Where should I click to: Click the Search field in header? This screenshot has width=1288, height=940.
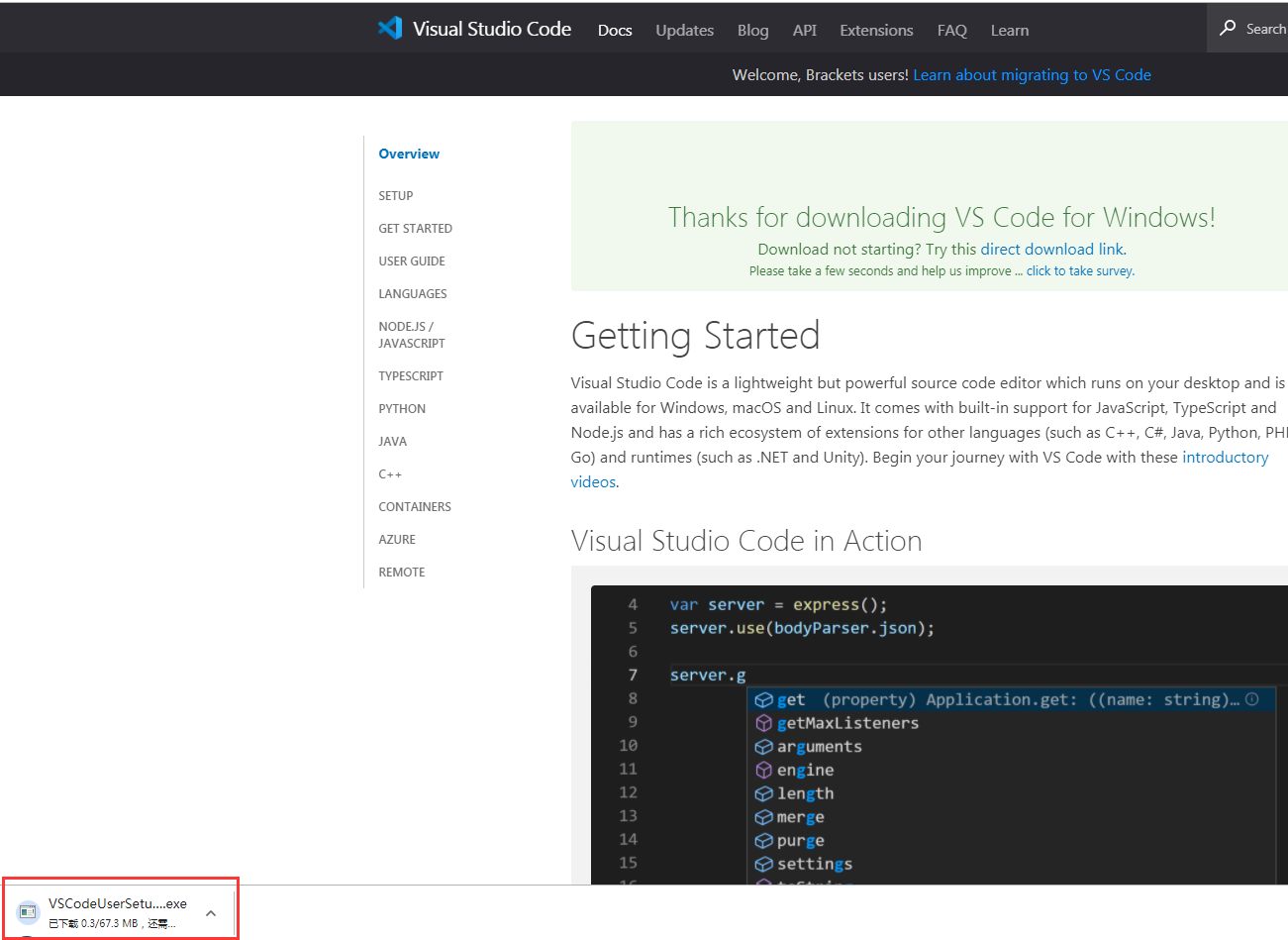tap(1247, 28)
